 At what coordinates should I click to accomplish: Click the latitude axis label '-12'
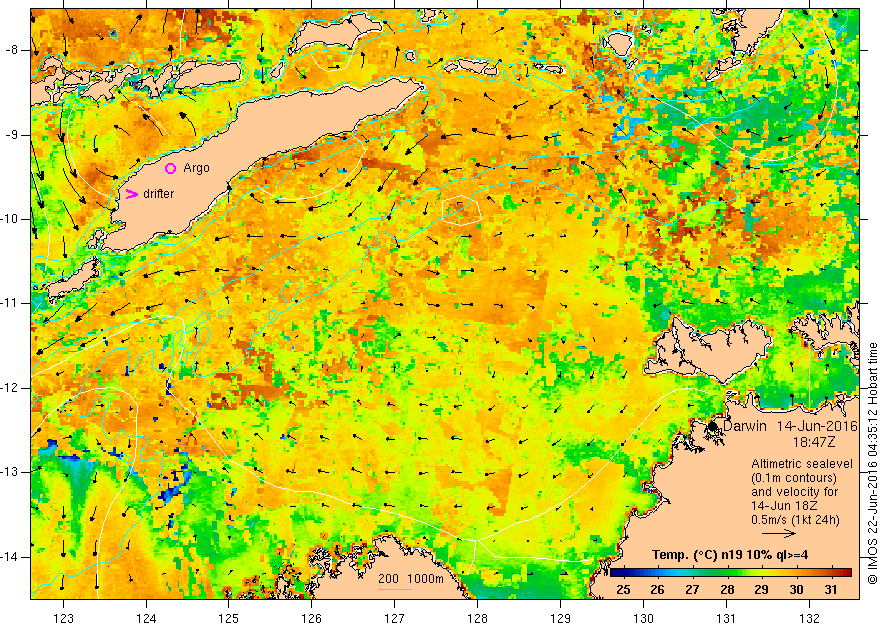[x=10, y=388]
